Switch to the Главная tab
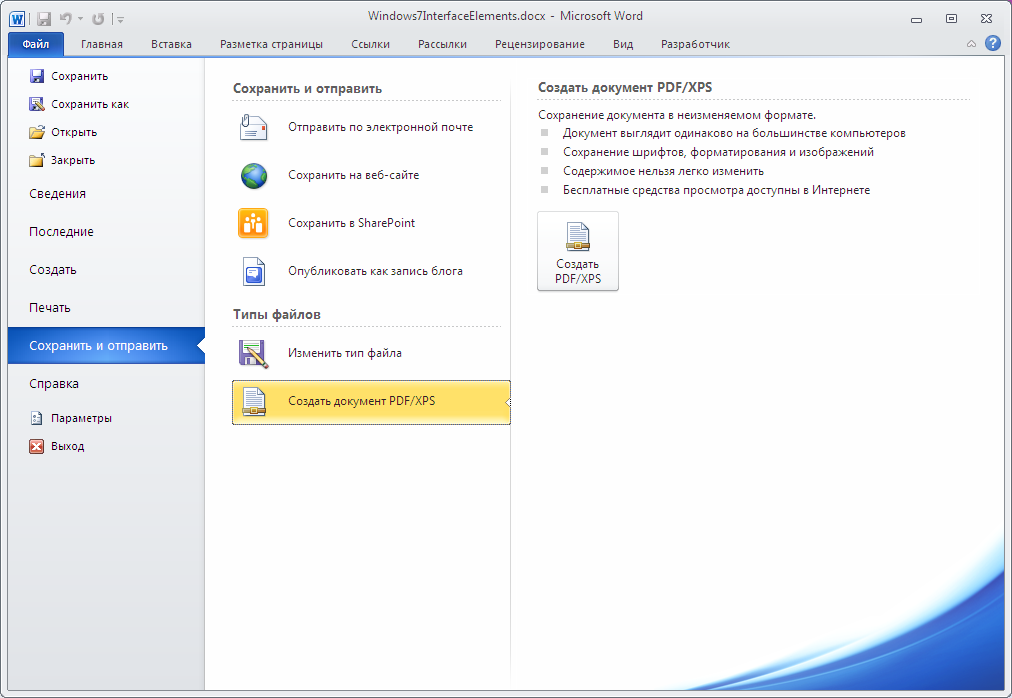1012x698 pixels. [102, 45]
